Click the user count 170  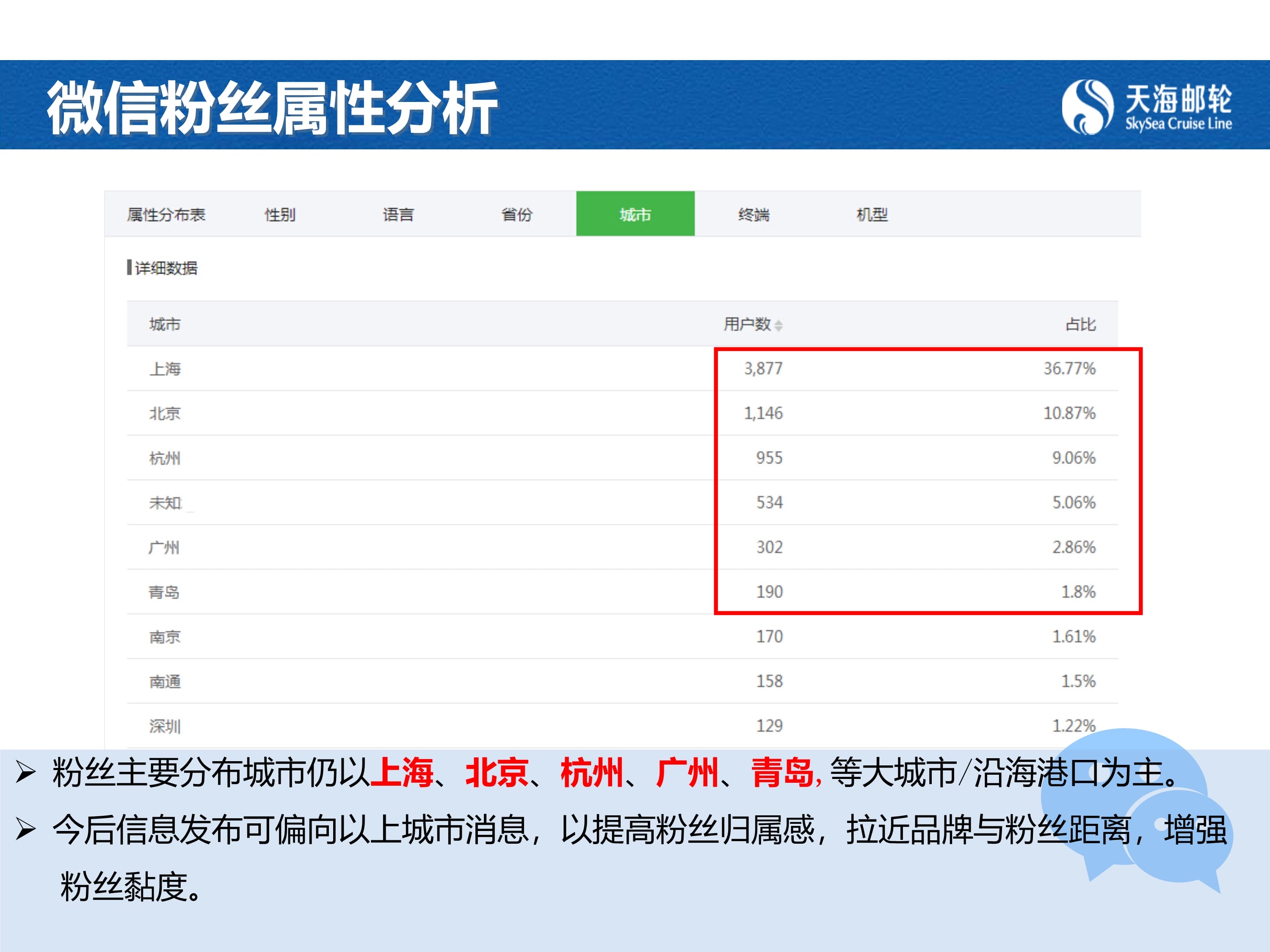[x=769, y=637]
